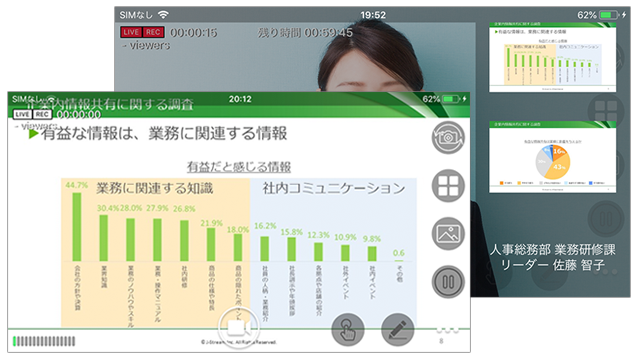Click the battery icon in back window status bar
The height and width of the screenshot is (360, 640).
608,15
